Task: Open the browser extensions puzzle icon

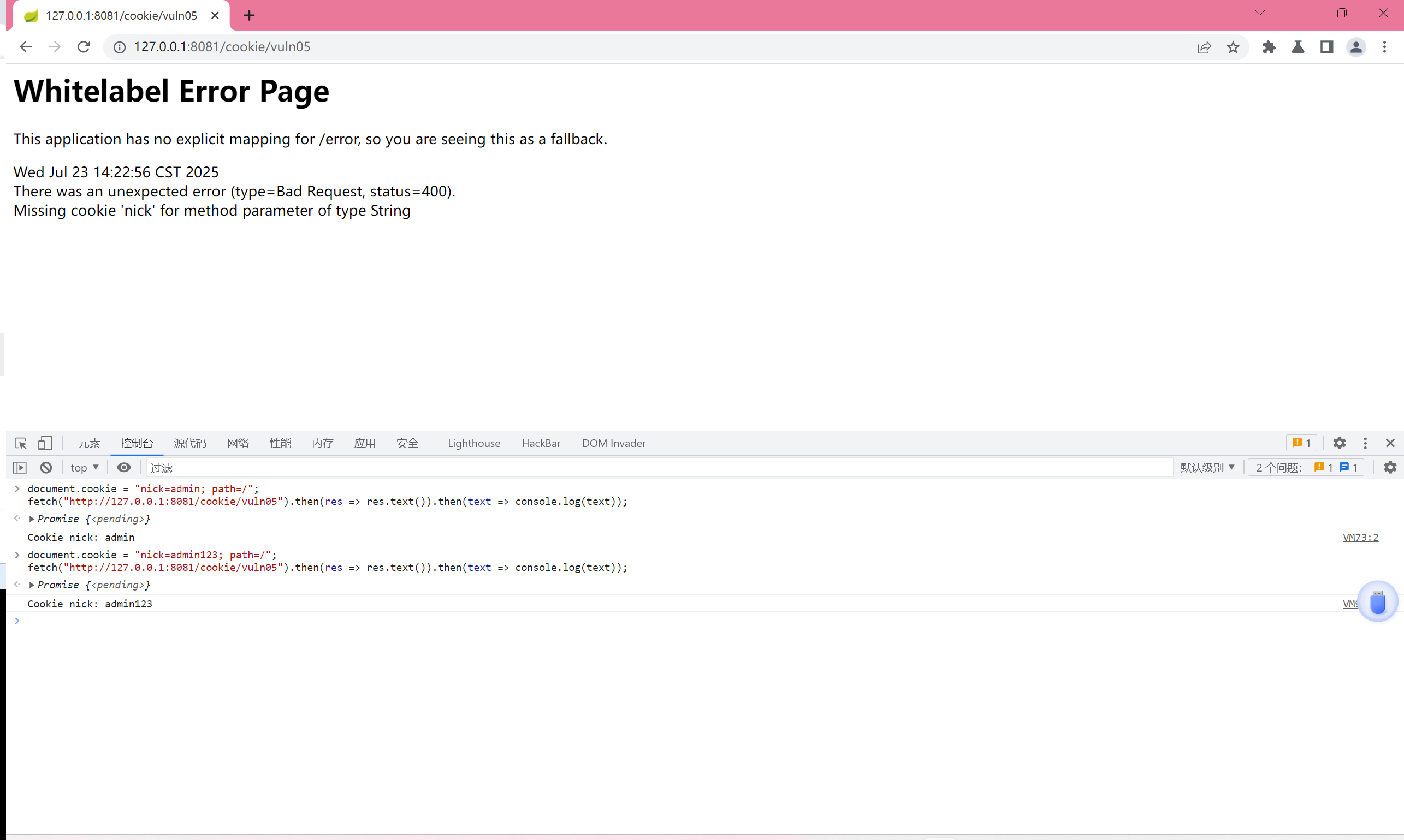Action: point(1269,47)
